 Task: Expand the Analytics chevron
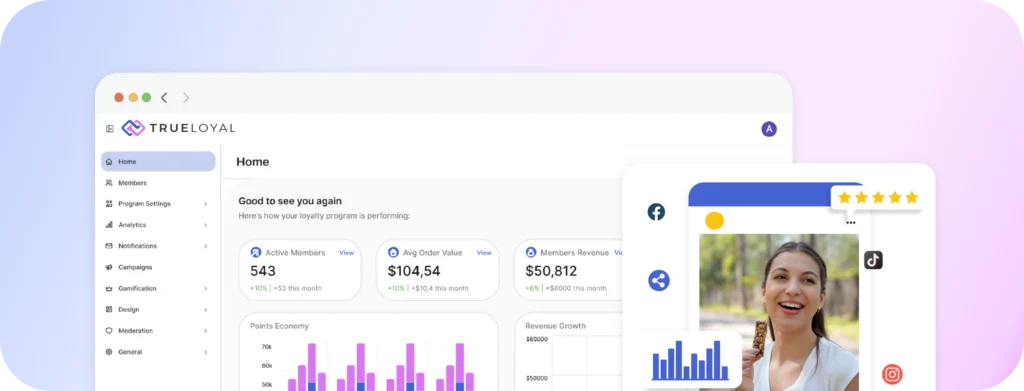[x=206, y=225]
